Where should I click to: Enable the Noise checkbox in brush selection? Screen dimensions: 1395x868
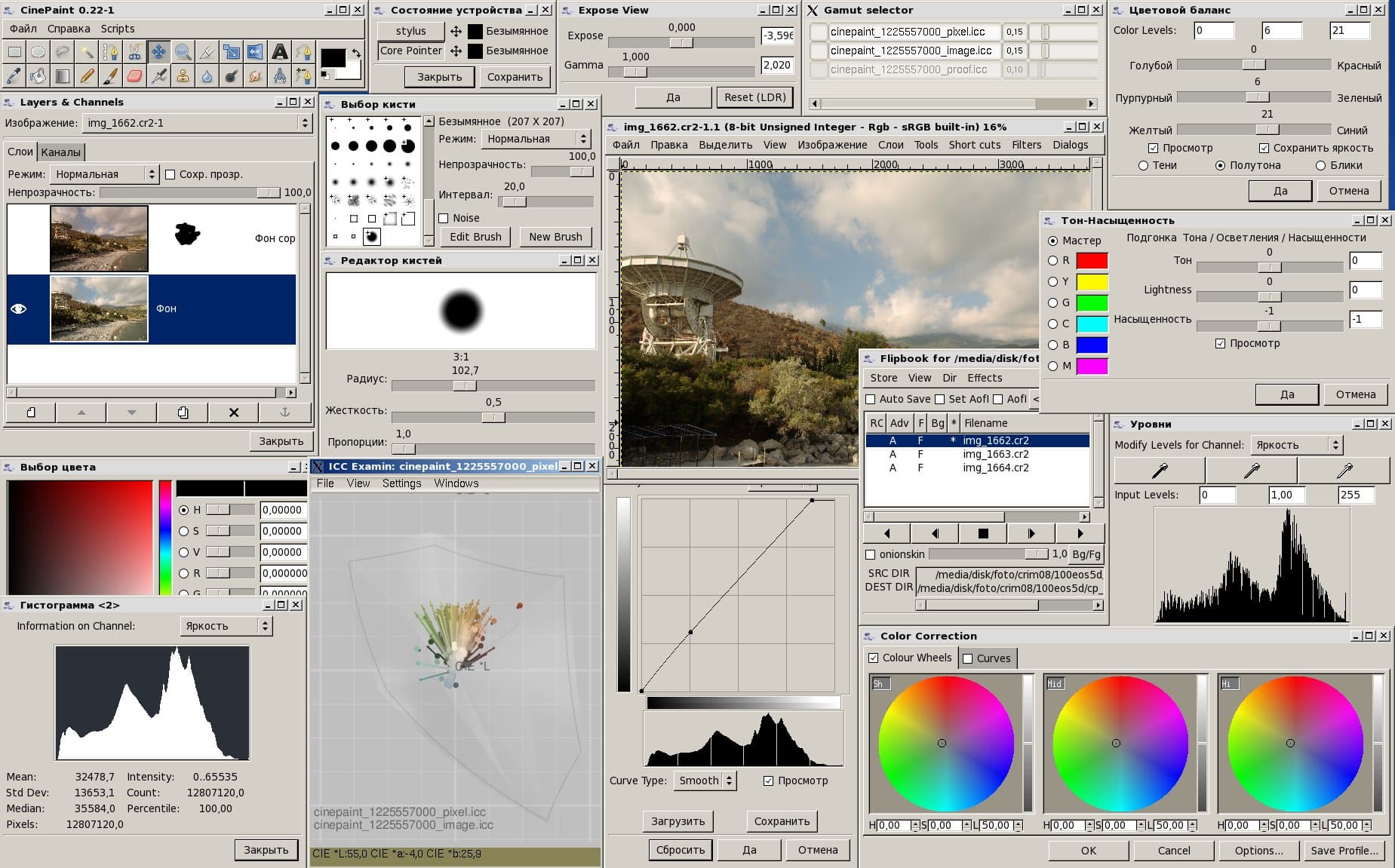444,218
